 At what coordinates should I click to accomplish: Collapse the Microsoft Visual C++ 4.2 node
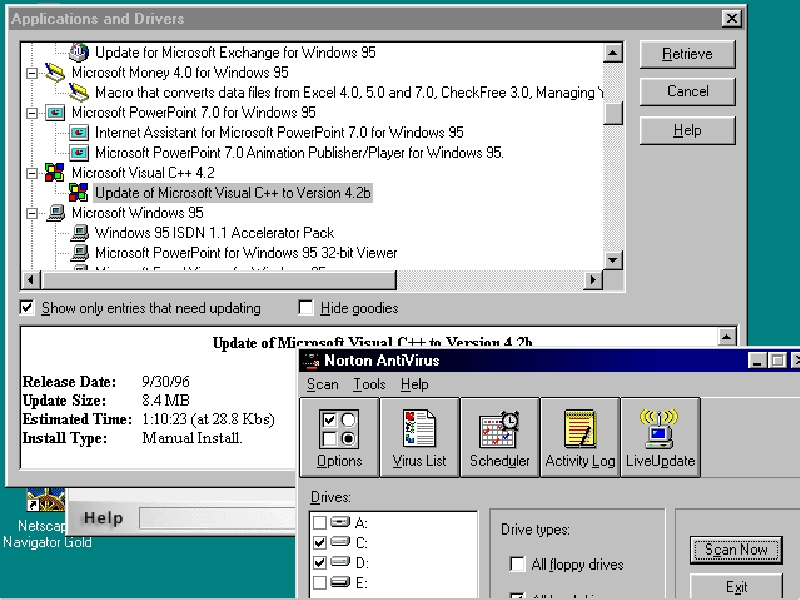click(32, 173)
